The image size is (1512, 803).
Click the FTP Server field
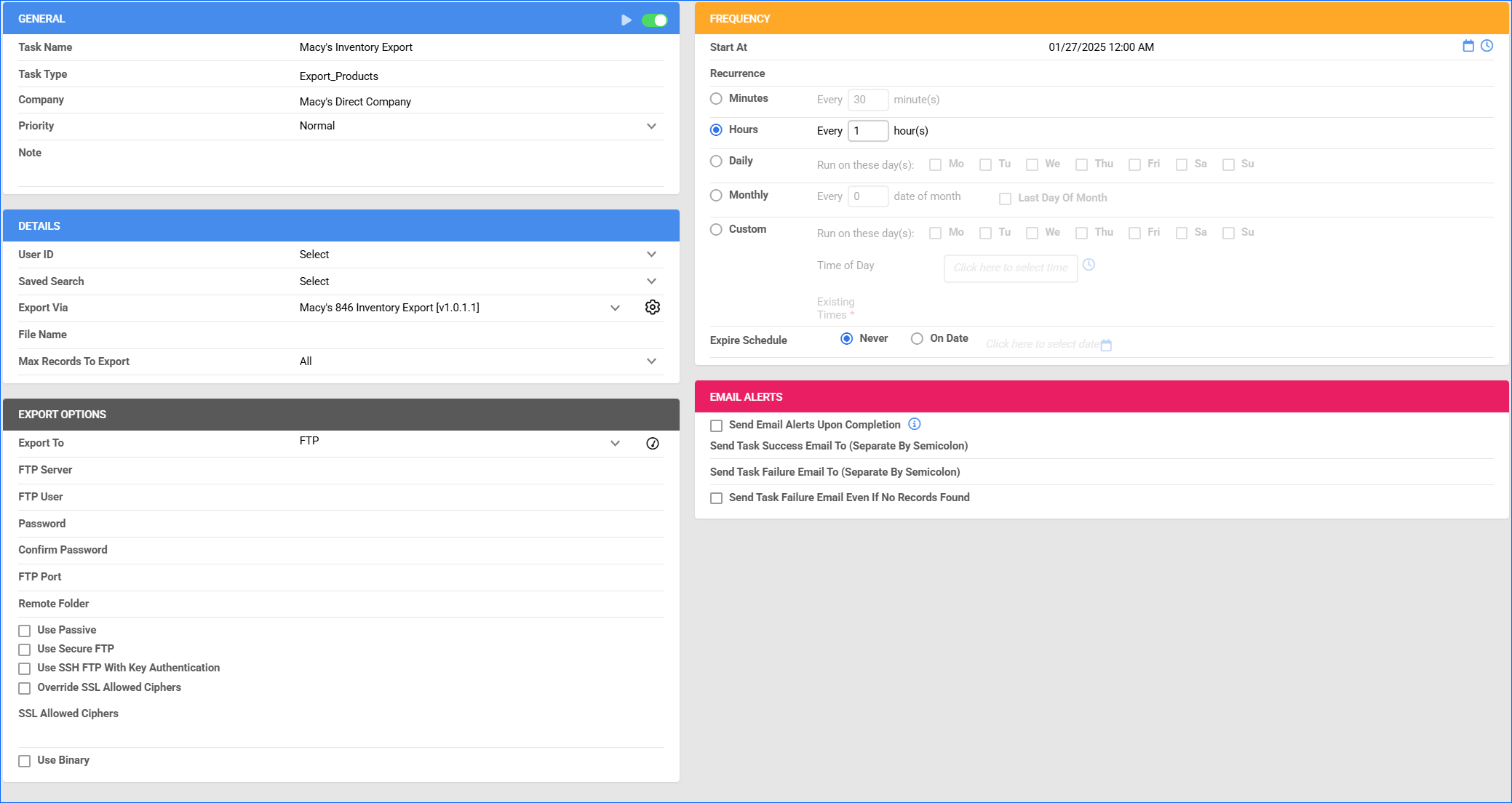482,470
